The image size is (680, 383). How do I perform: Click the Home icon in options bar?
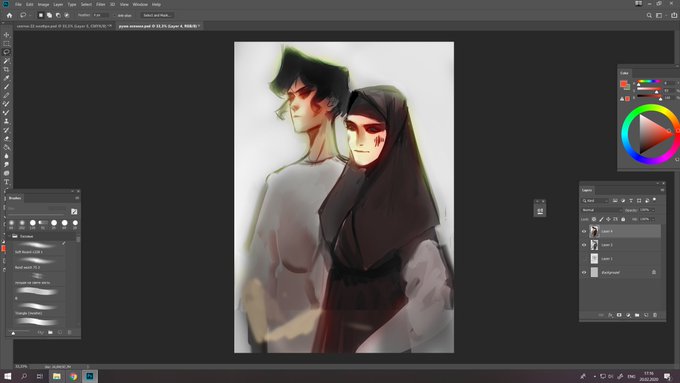(x=9, y=15)
